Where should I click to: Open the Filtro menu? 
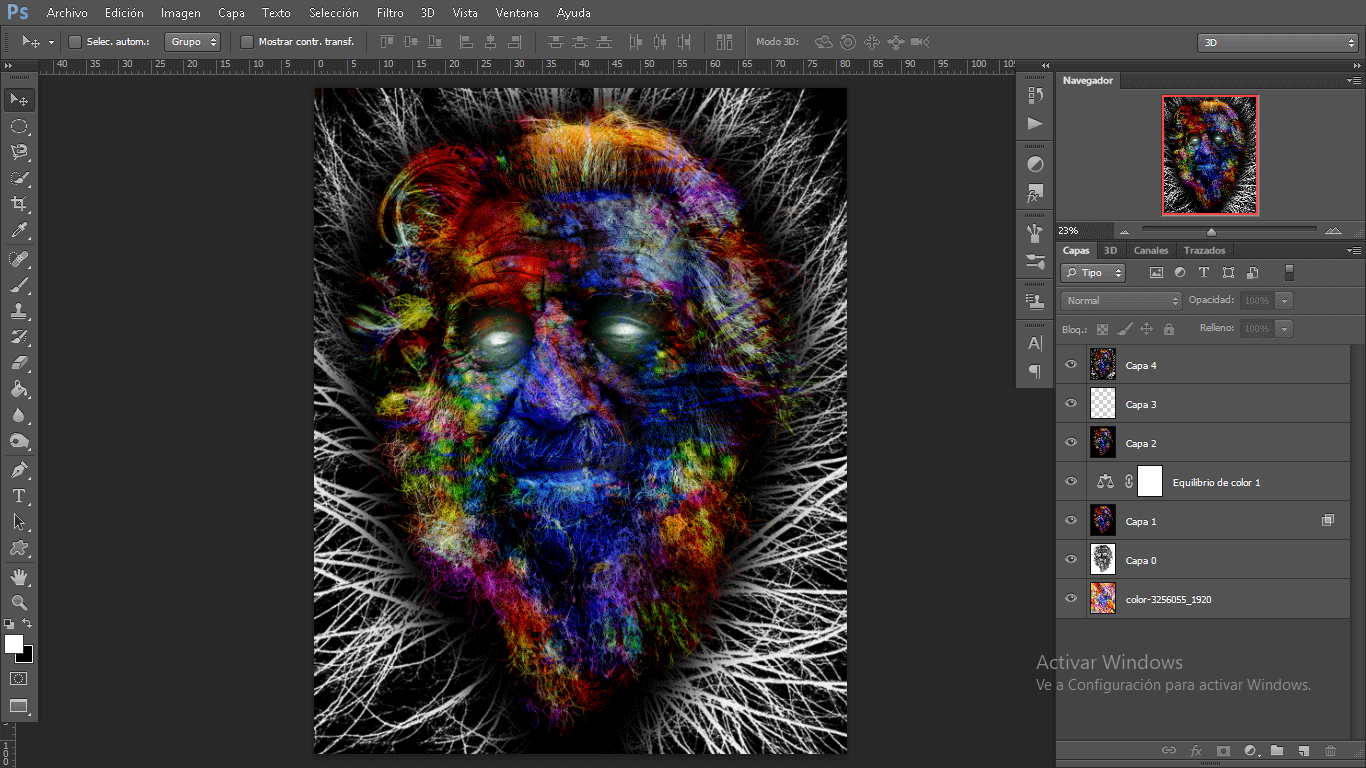(x=390, y=13)
